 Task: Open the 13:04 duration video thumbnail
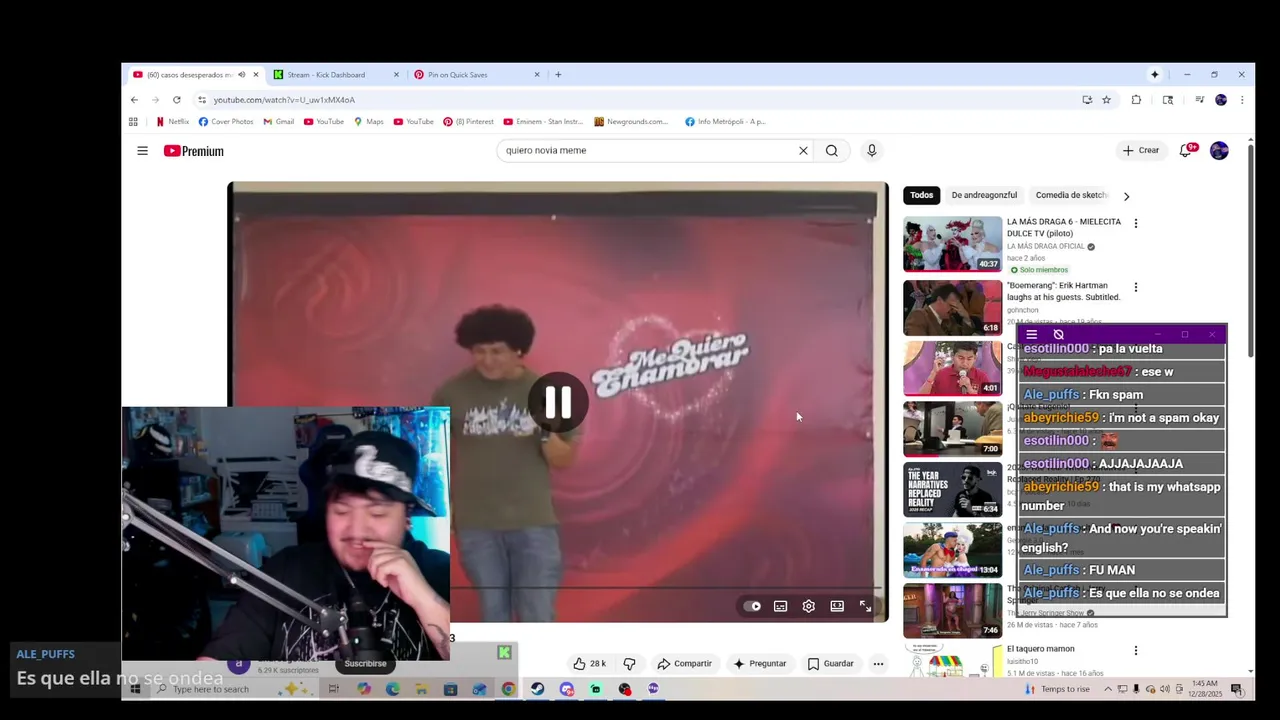point(952,550)
